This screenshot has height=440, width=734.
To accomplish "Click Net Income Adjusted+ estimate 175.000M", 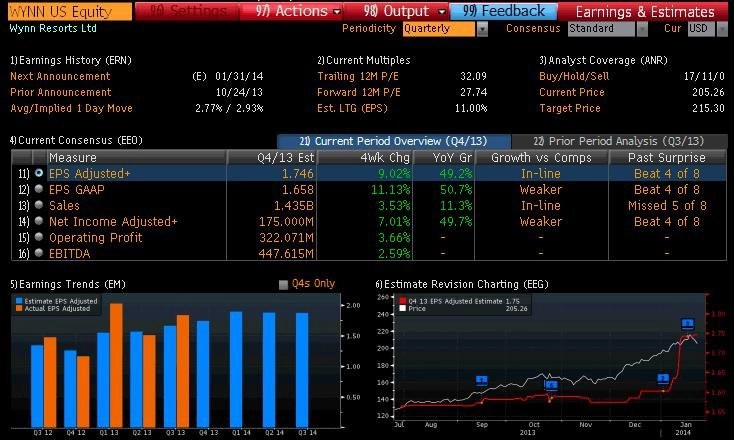I will point(286,221).
